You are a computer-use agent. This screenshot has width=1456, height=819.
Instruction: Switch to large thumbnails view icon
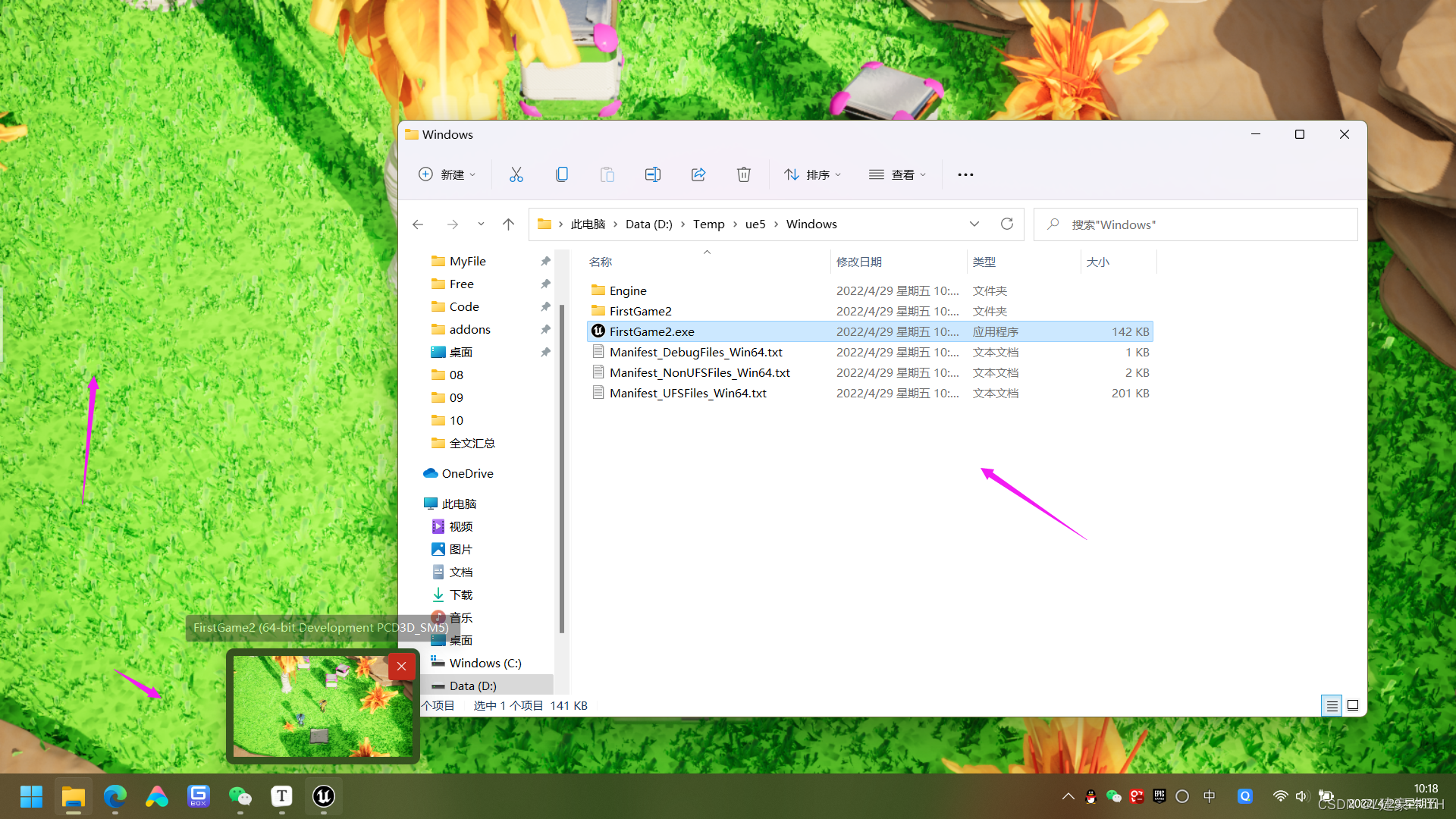pyautogui.click(x=1353, y=705)
